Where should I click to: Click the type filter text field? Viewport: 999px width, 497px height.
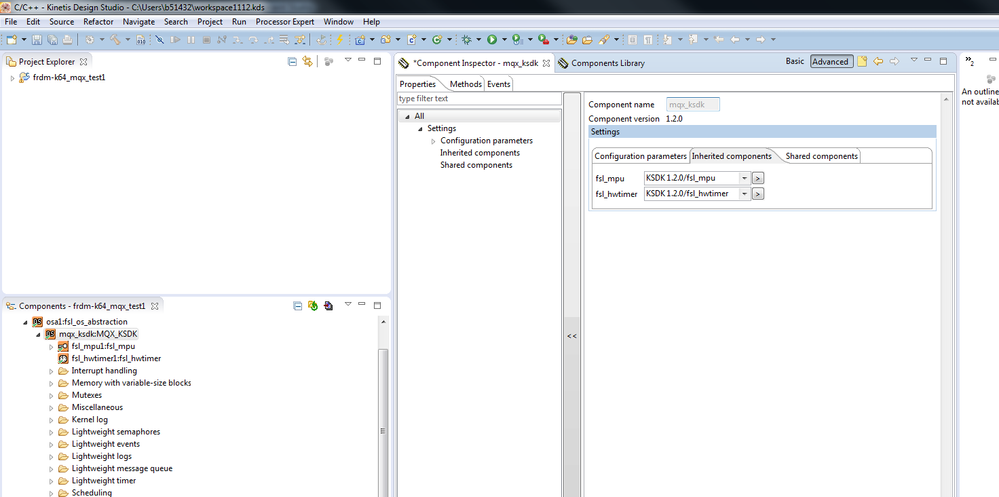tap(478, 99)
